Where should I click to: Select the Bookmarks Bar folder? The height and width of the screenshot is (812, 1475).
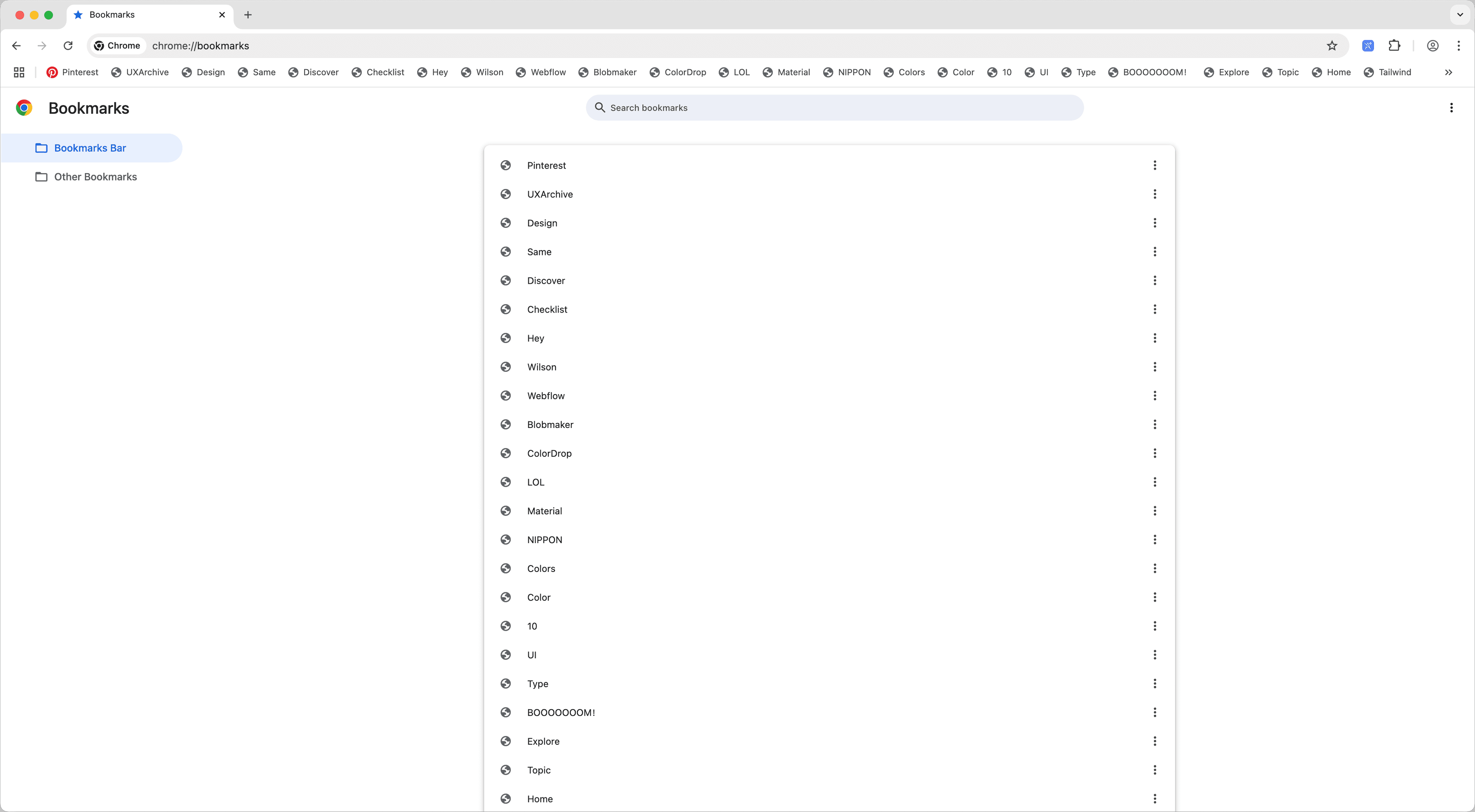click(x=90, y=148)
